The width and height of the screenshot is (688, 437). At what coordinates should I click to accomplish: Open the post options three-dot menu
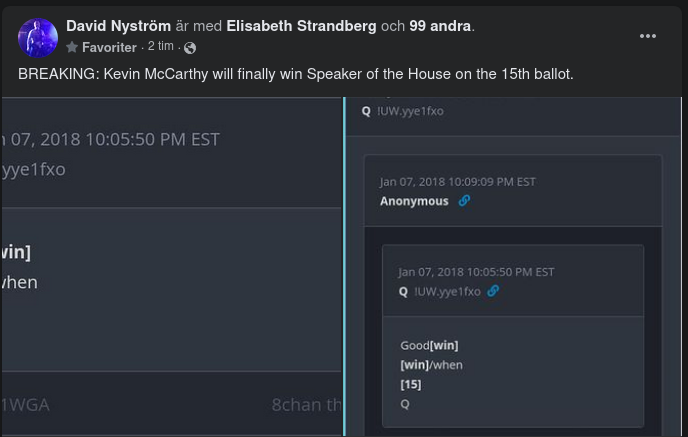click(x=648, y=36)
